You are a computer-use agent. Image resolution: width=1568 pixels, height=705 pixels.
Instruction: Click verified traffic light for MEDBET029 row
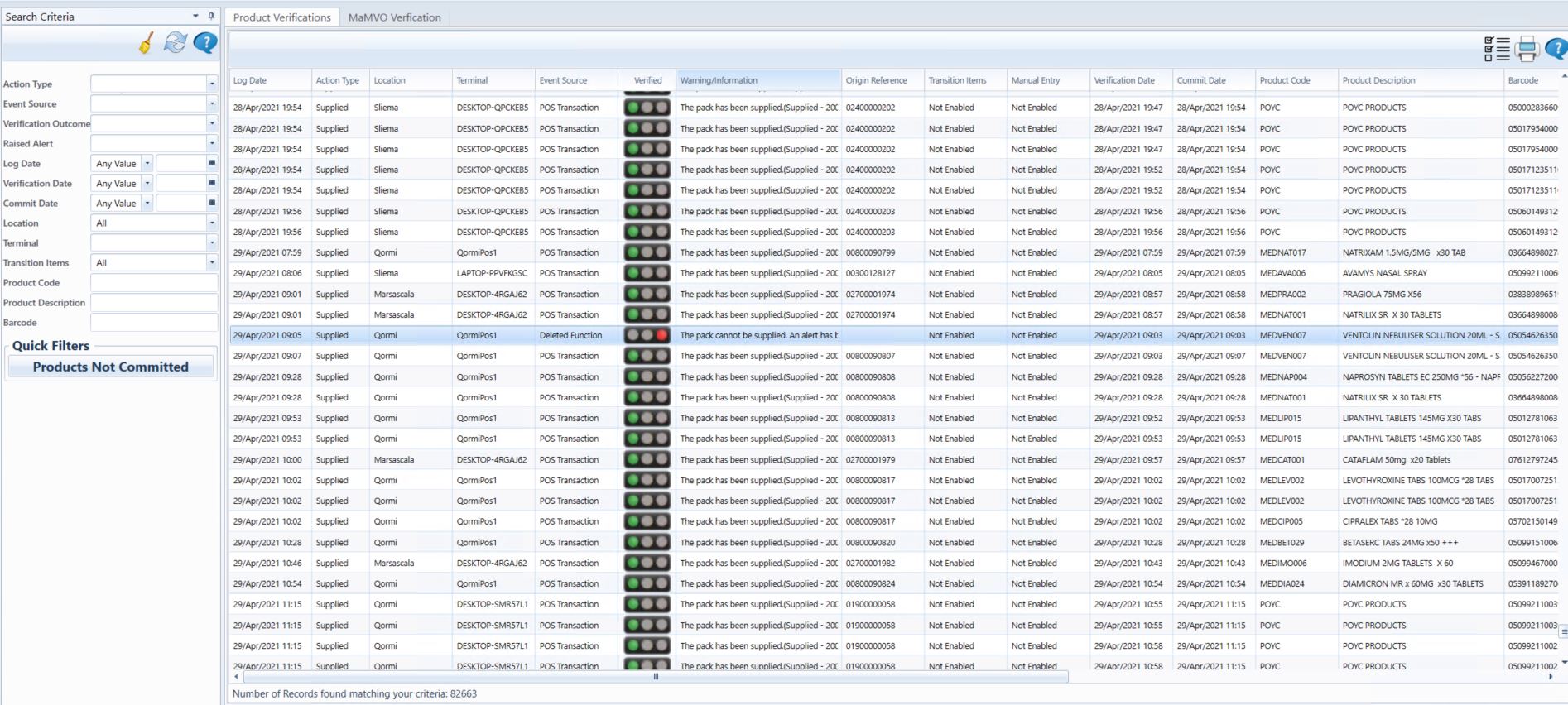(647, 542)
